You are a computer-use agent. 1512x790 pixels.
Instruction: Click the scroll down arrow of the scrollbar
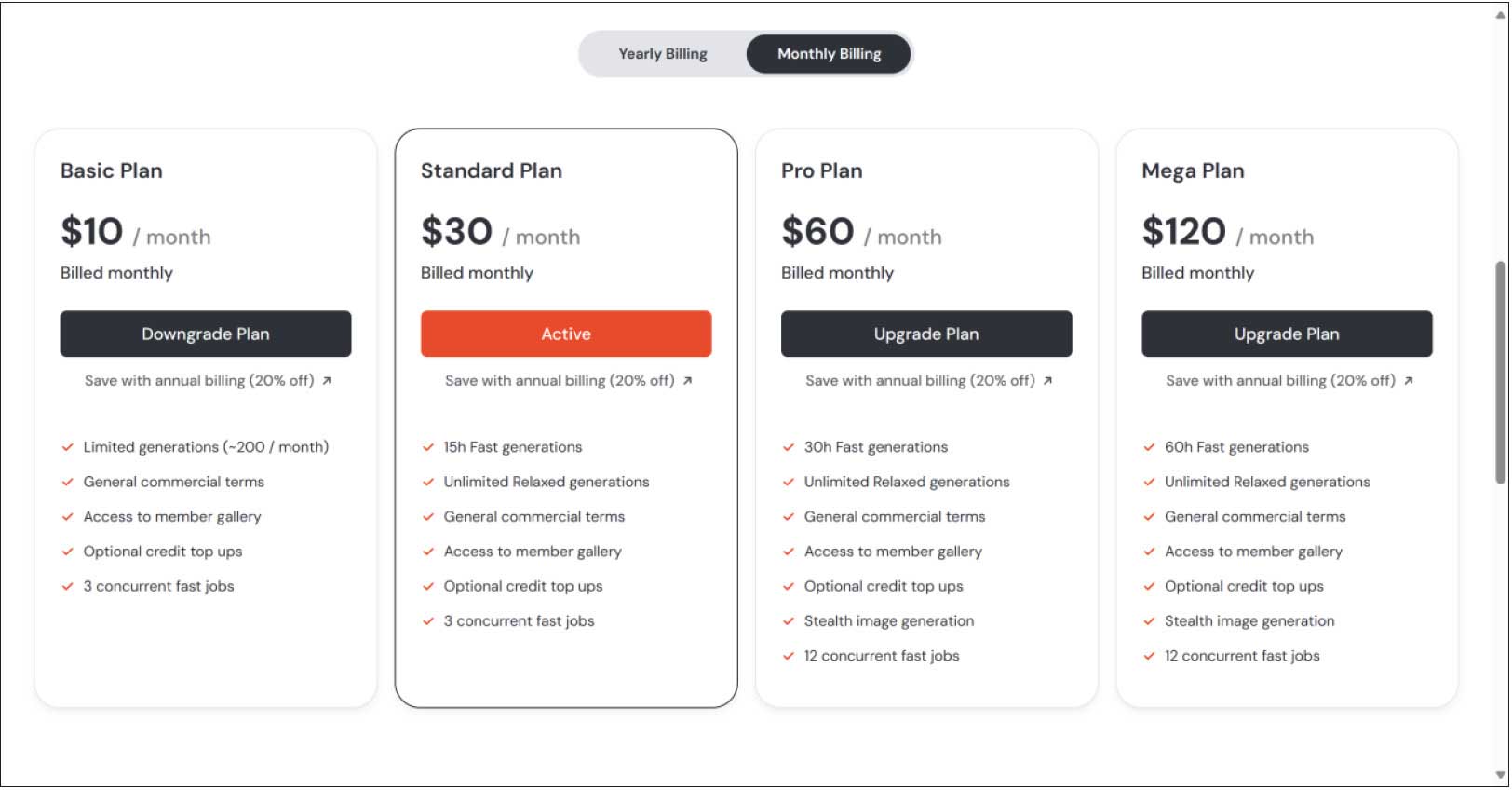tap(1500, 775)
